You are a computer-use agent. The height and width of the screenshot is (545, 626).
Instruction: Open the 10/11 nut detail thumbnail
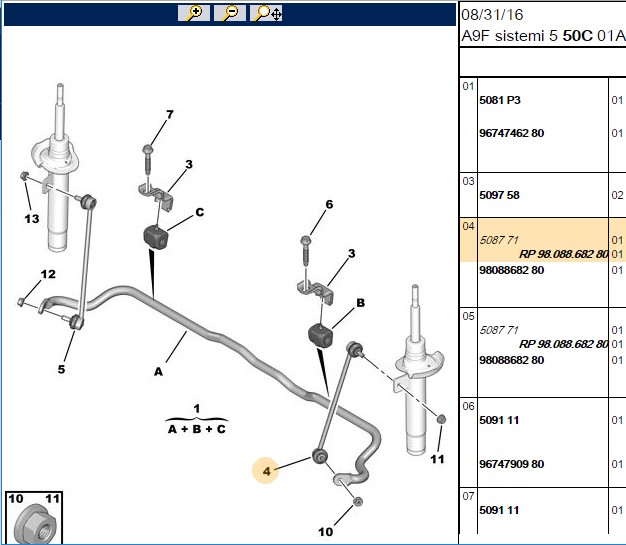tap(34, 518)
